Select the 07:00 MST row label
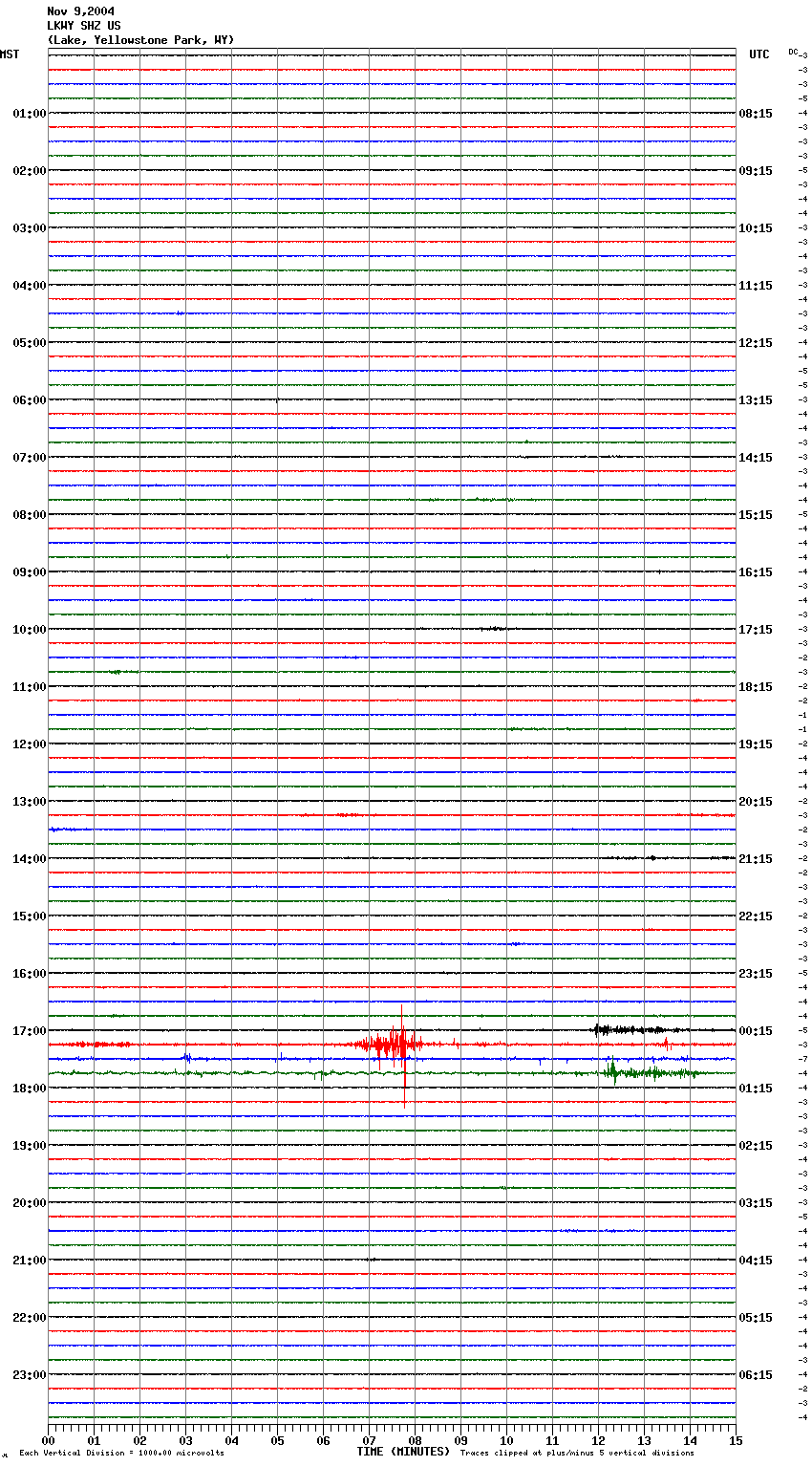 (x=29, y=458)
